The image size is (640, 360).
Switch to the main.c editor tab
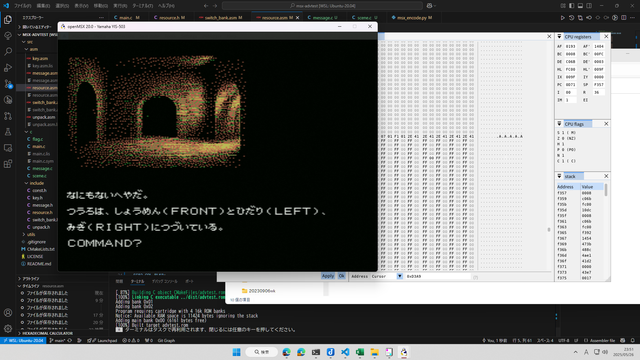coord(127,18)
